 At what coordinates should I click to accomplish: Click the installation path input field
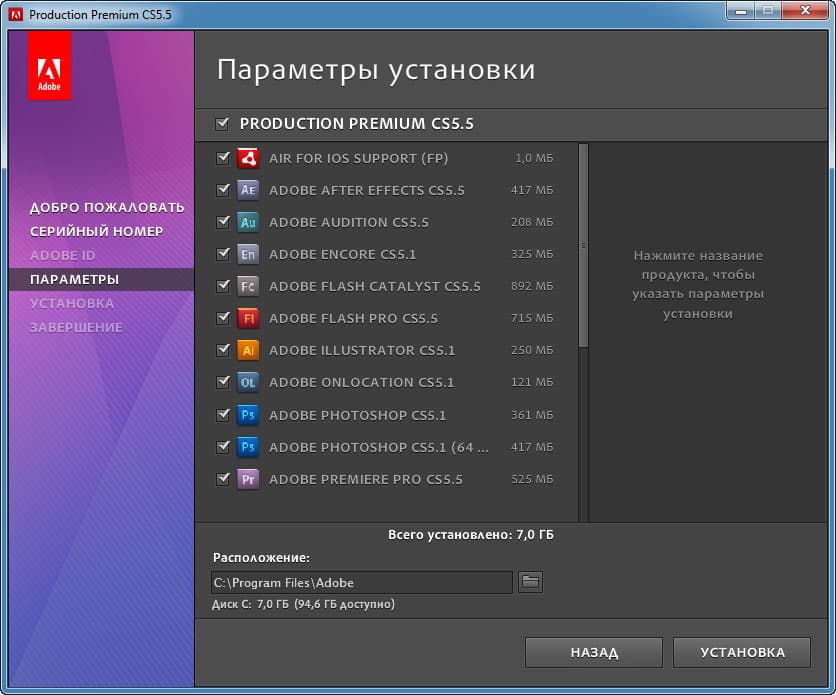pyautogui.click(x=361, y=583)
